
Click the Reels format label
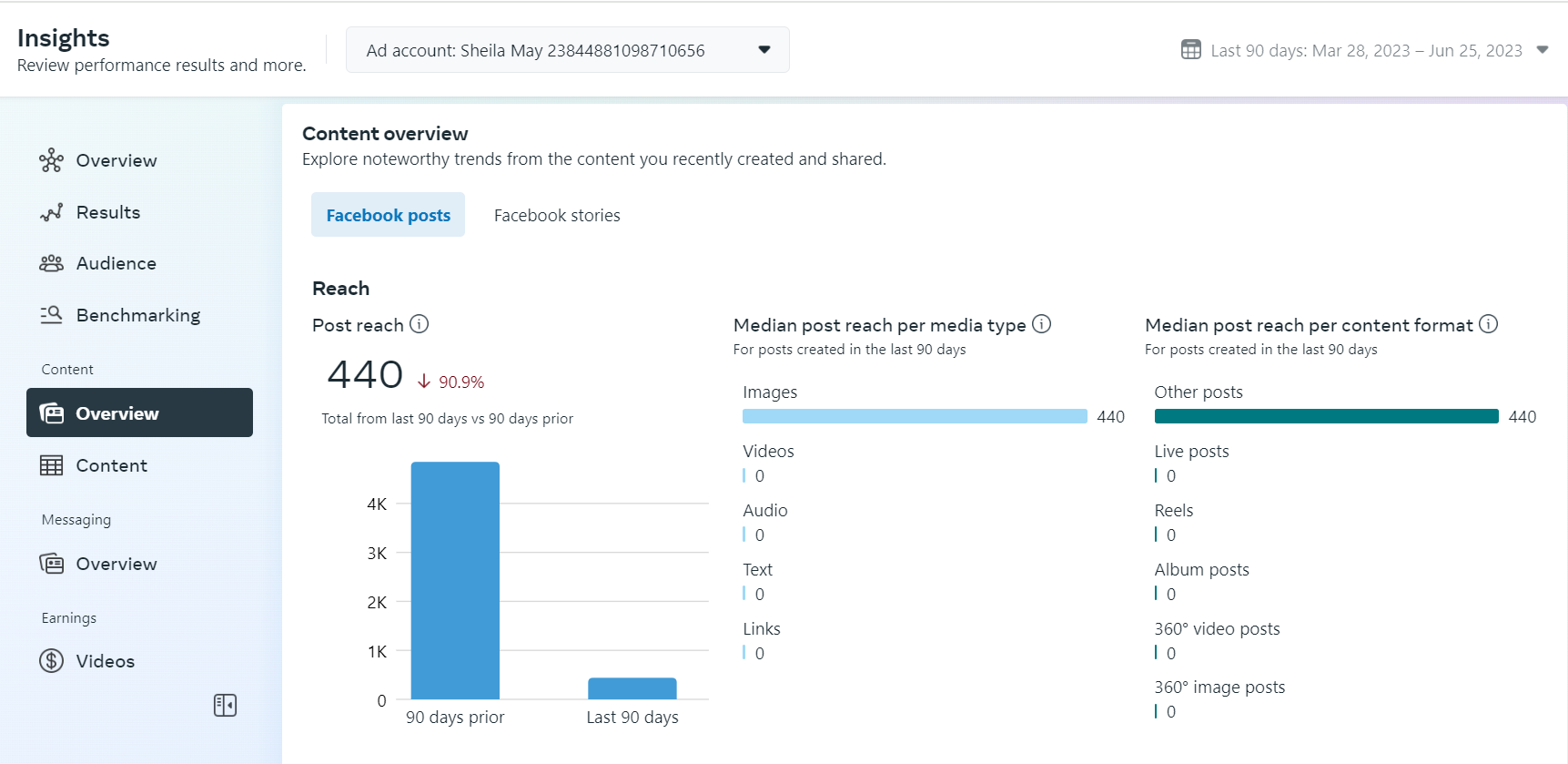coord(1173,511)
